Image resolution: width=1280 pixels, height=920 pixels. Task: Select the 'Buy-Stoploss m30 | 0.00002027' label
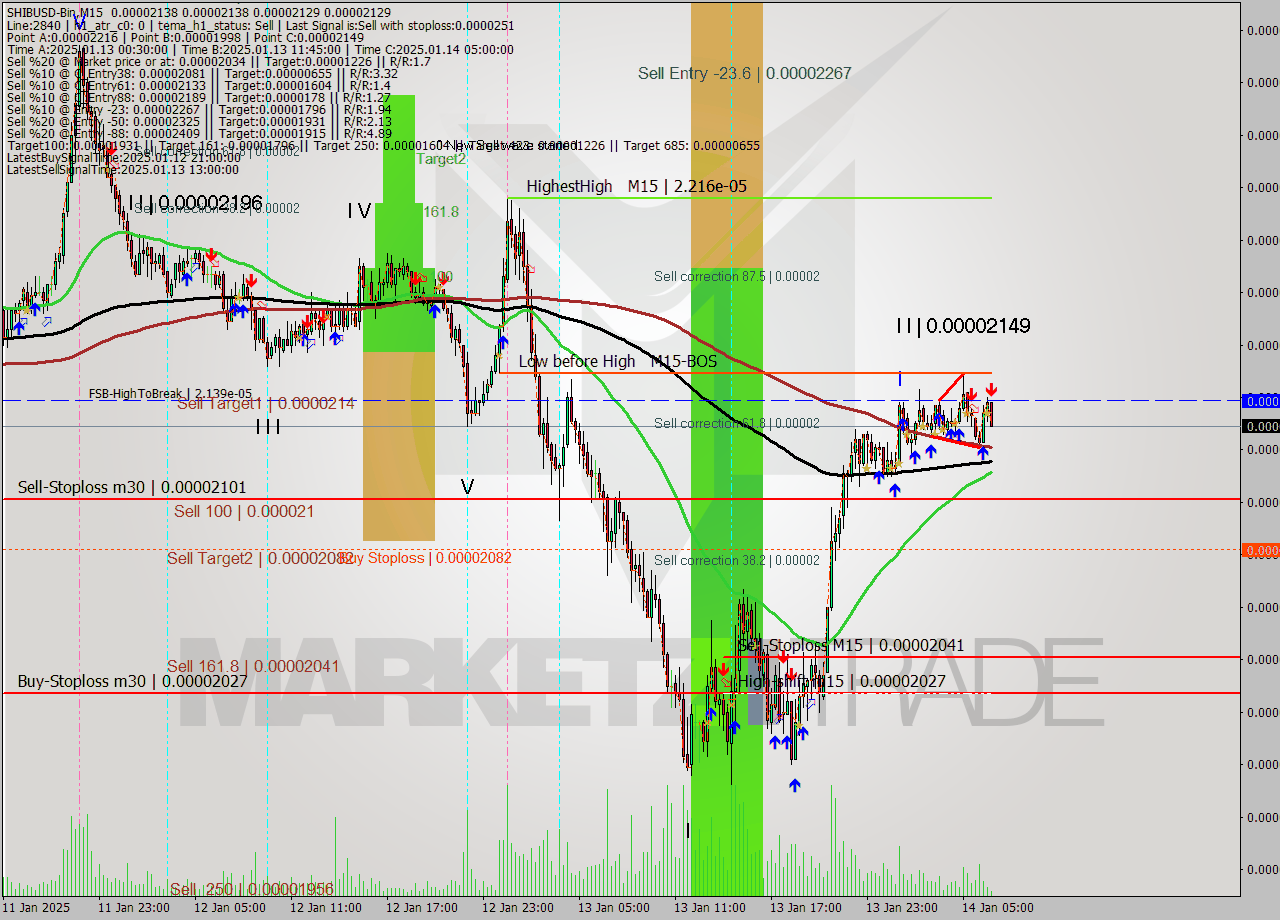[132, 681]
